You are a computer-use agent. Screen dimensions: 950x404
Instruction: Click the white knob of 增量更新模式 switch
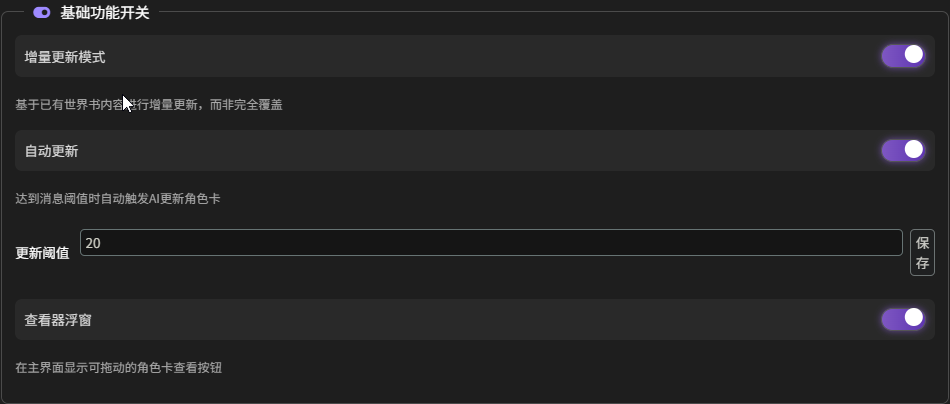913,55
